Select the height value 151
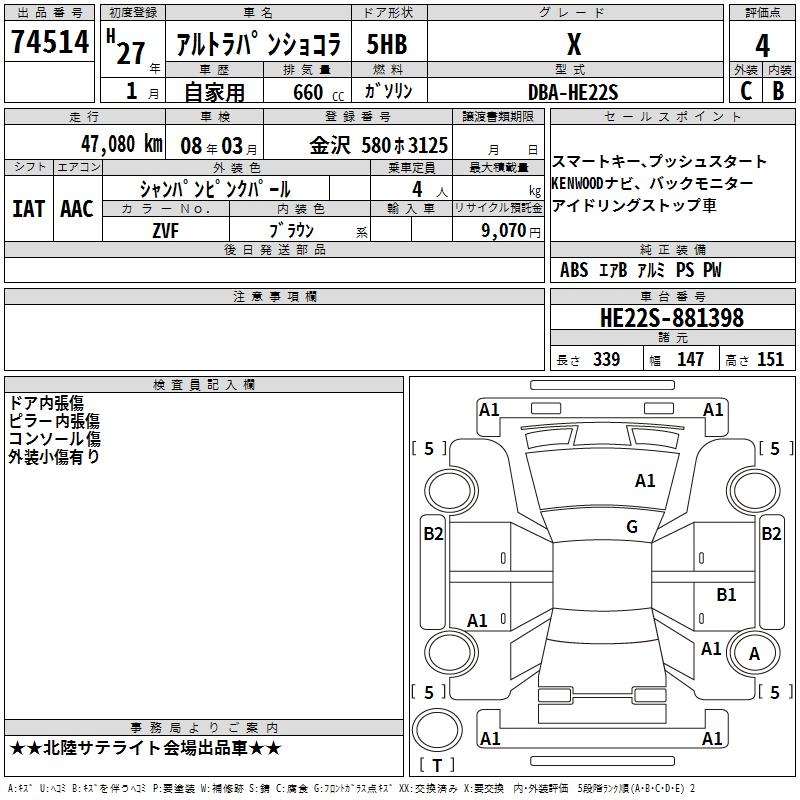Viewport: 800px width, 800px height. (x=770, y=359)
